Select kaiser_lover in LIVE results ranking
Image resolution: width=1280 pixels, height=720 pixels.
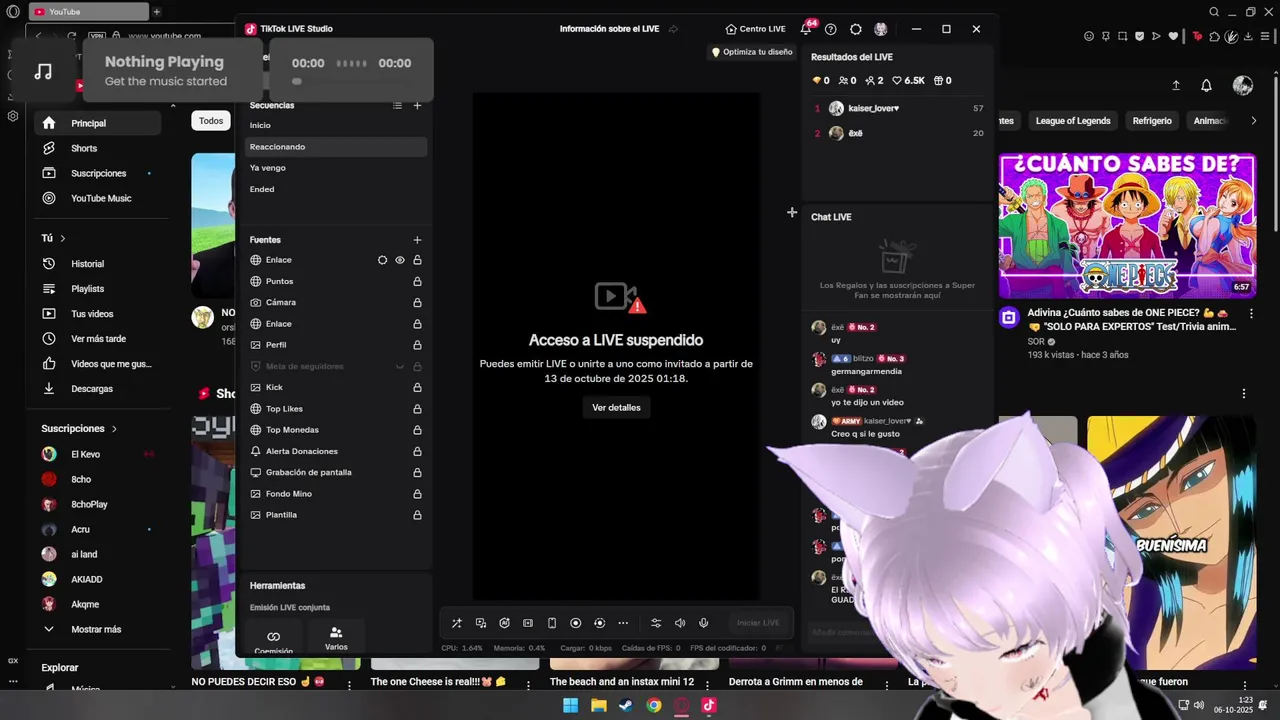897,108
